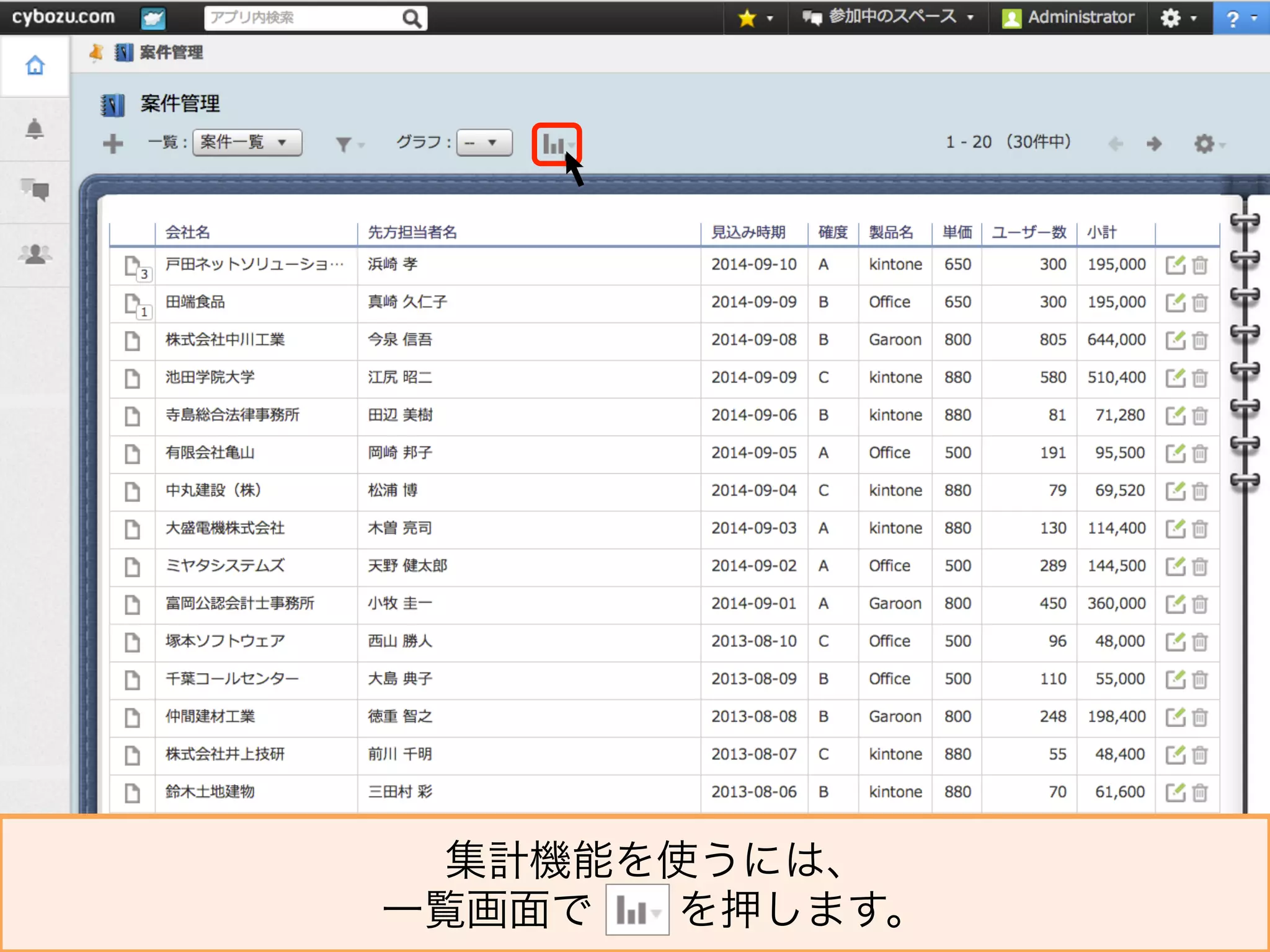
Task: Expand the 案件一覧 view dropdown
Action: 247,143
